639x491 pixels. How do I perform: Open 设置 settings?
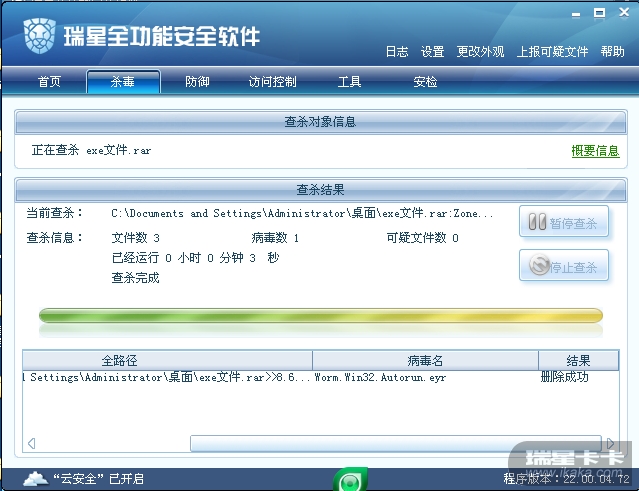(x=432, y=52)
